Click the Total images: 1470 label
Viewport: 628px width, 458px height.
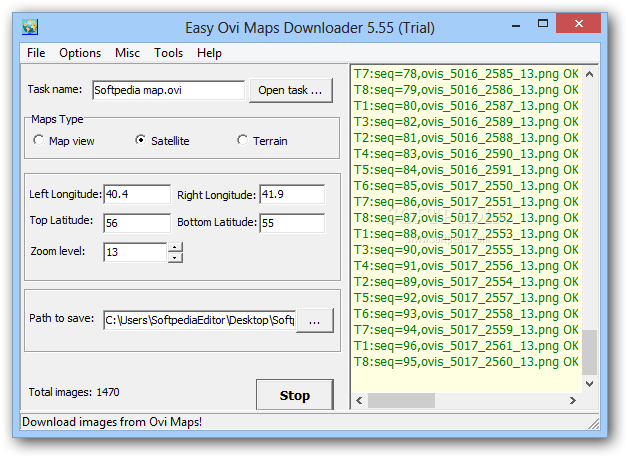(74, 392)
